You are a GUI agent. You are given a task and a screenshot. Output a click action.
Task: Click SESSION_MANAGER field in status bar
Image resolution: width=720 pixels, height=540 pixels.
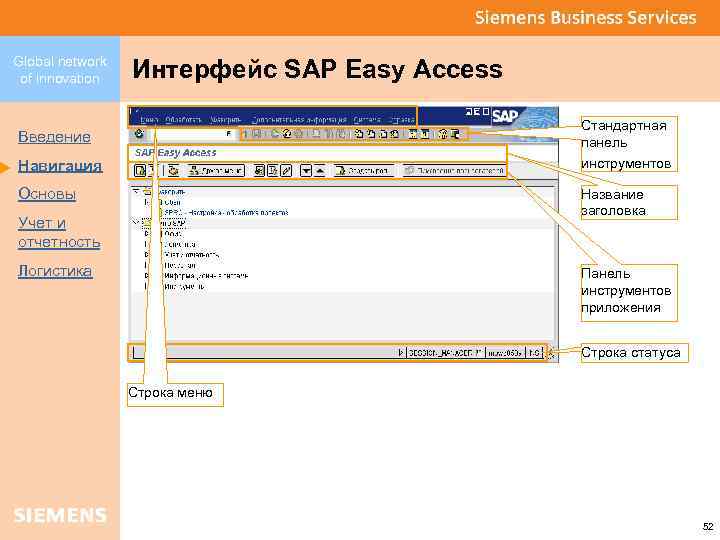[445, 353]
